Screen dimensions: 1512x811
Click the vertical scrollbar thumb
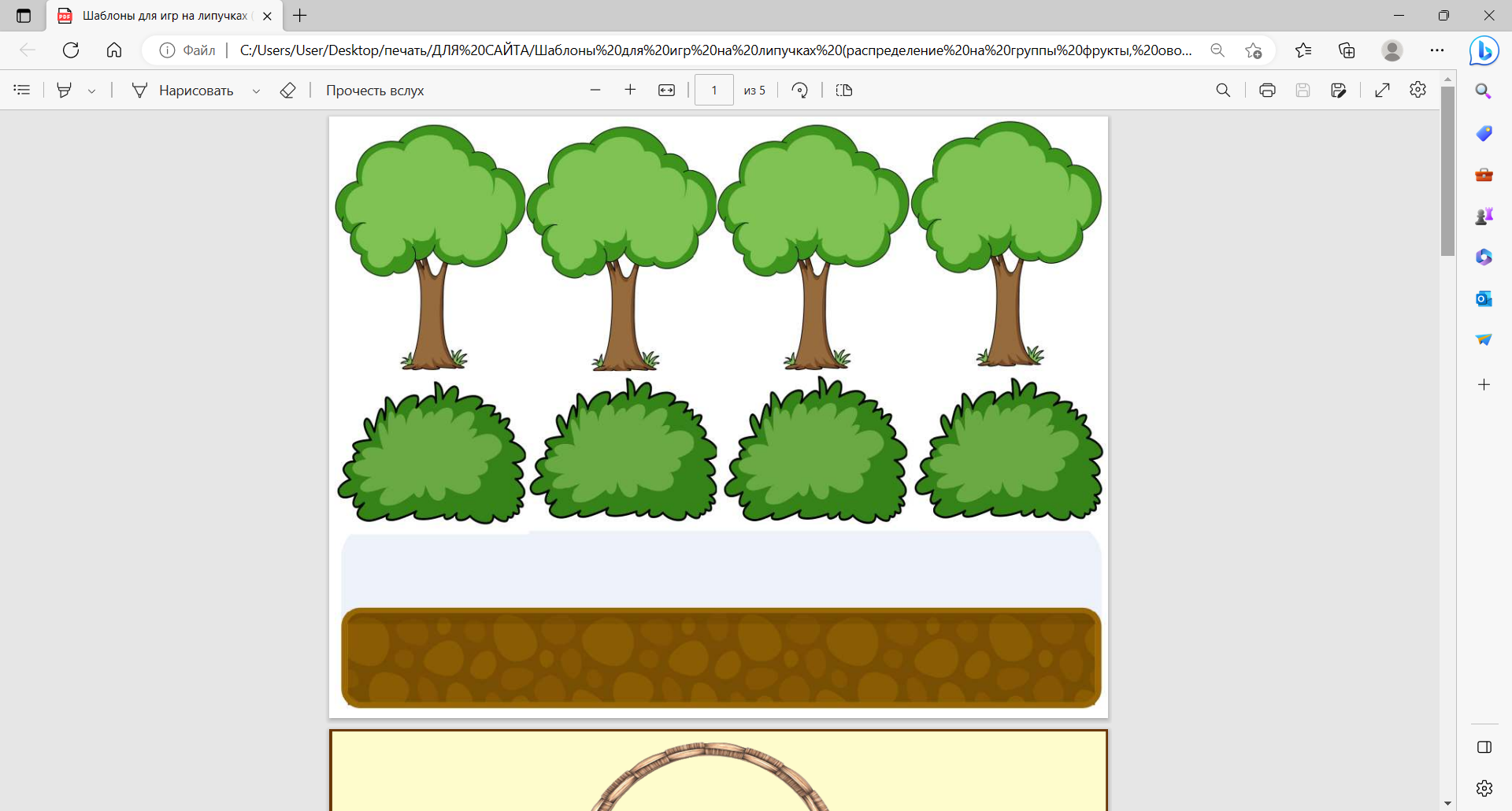coord(1447,171)
